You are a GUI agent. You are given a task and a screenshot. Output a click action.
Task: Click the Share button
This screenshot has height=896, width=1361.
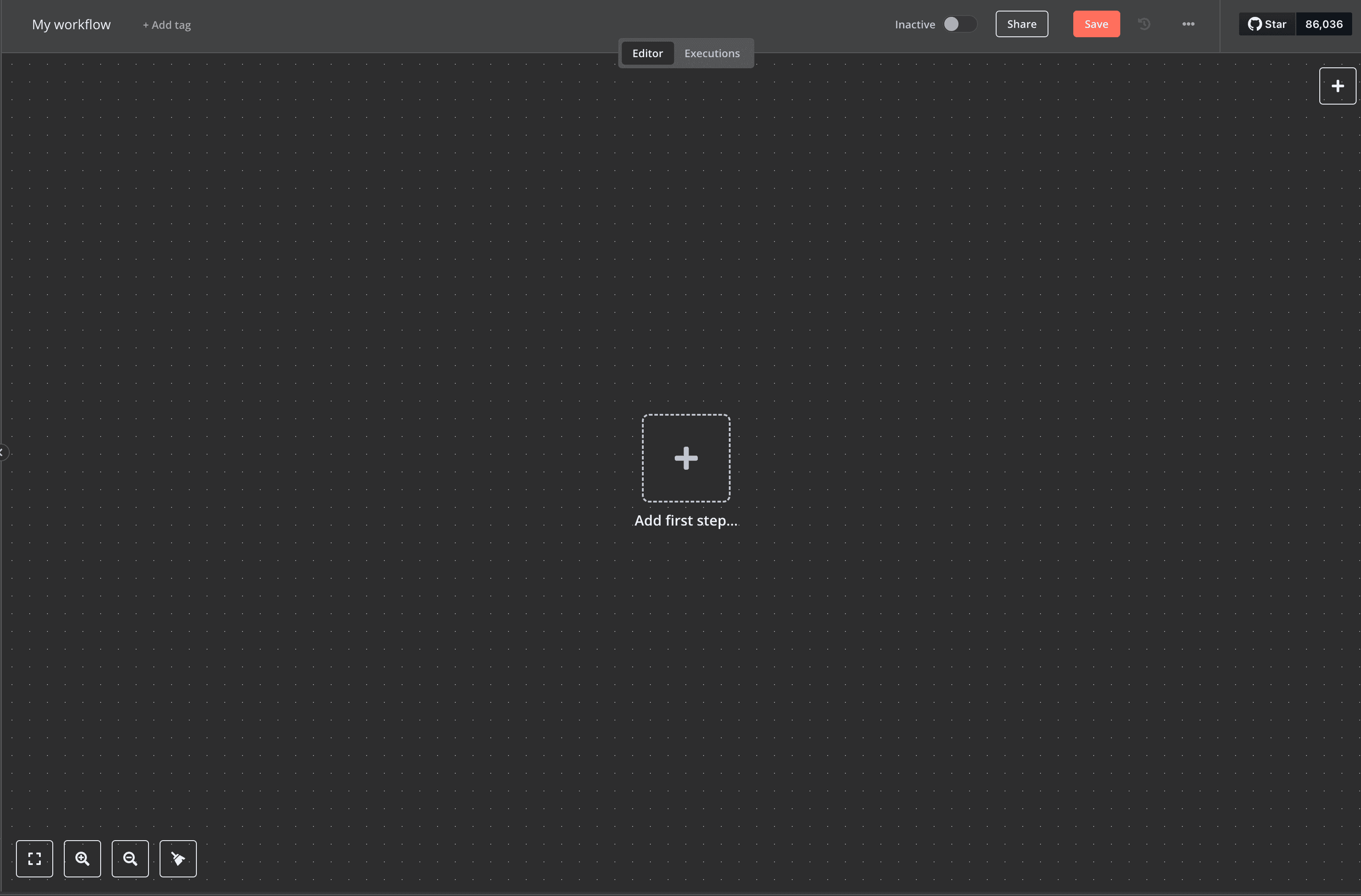pos(1021,24)
